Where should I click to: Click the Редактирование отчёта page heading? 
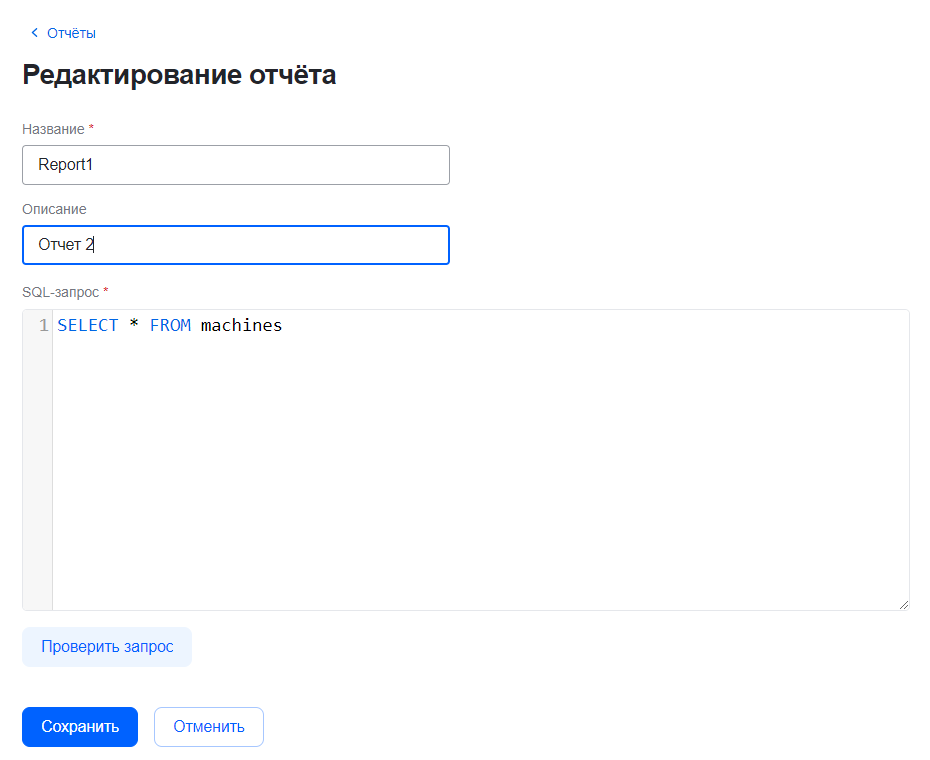[179, 75]
